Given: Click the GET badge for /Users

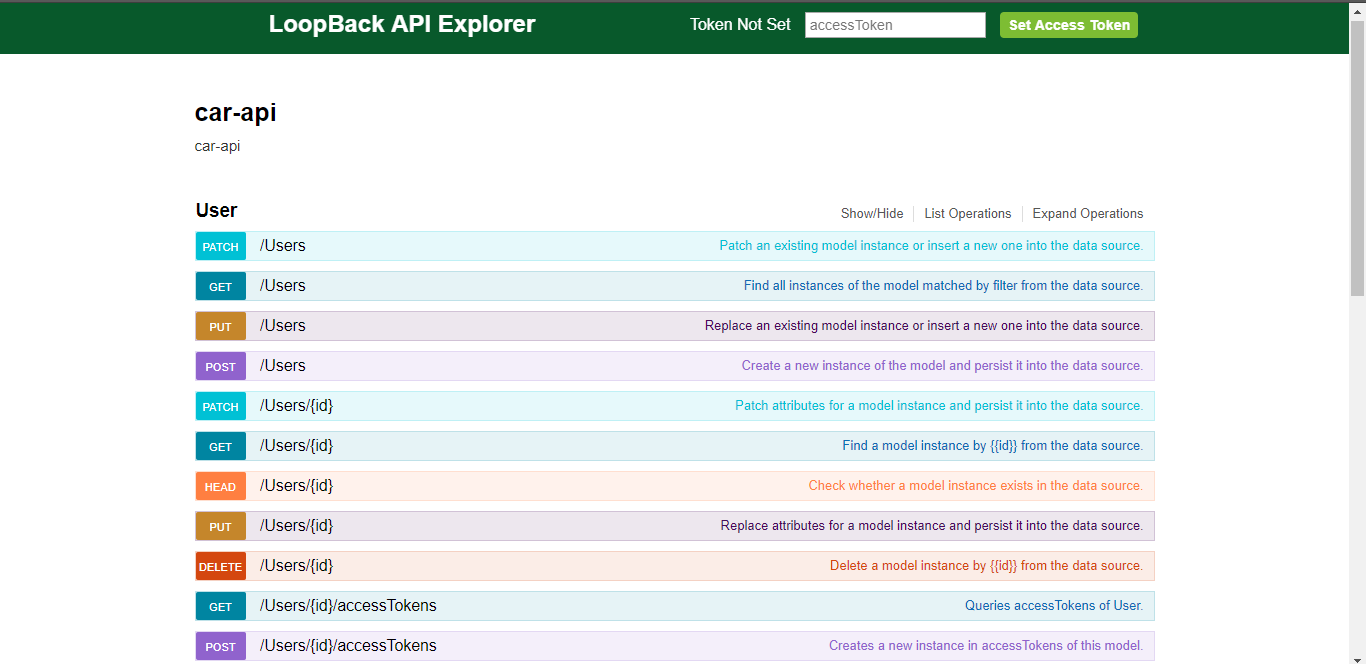Looking at the screenshot, I should click(221, 286).
